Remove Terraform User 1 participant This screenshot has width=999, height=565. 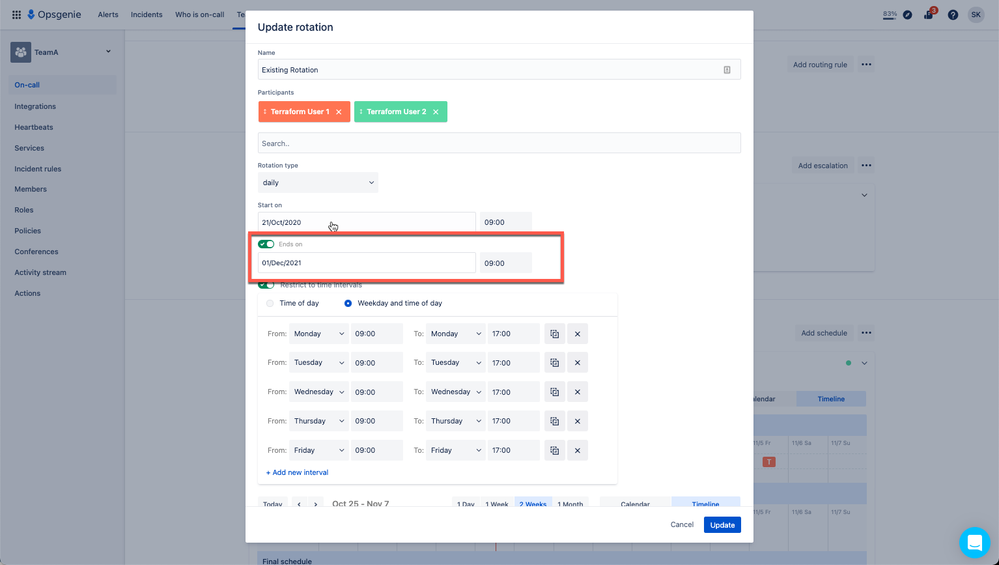pos(339,112)
